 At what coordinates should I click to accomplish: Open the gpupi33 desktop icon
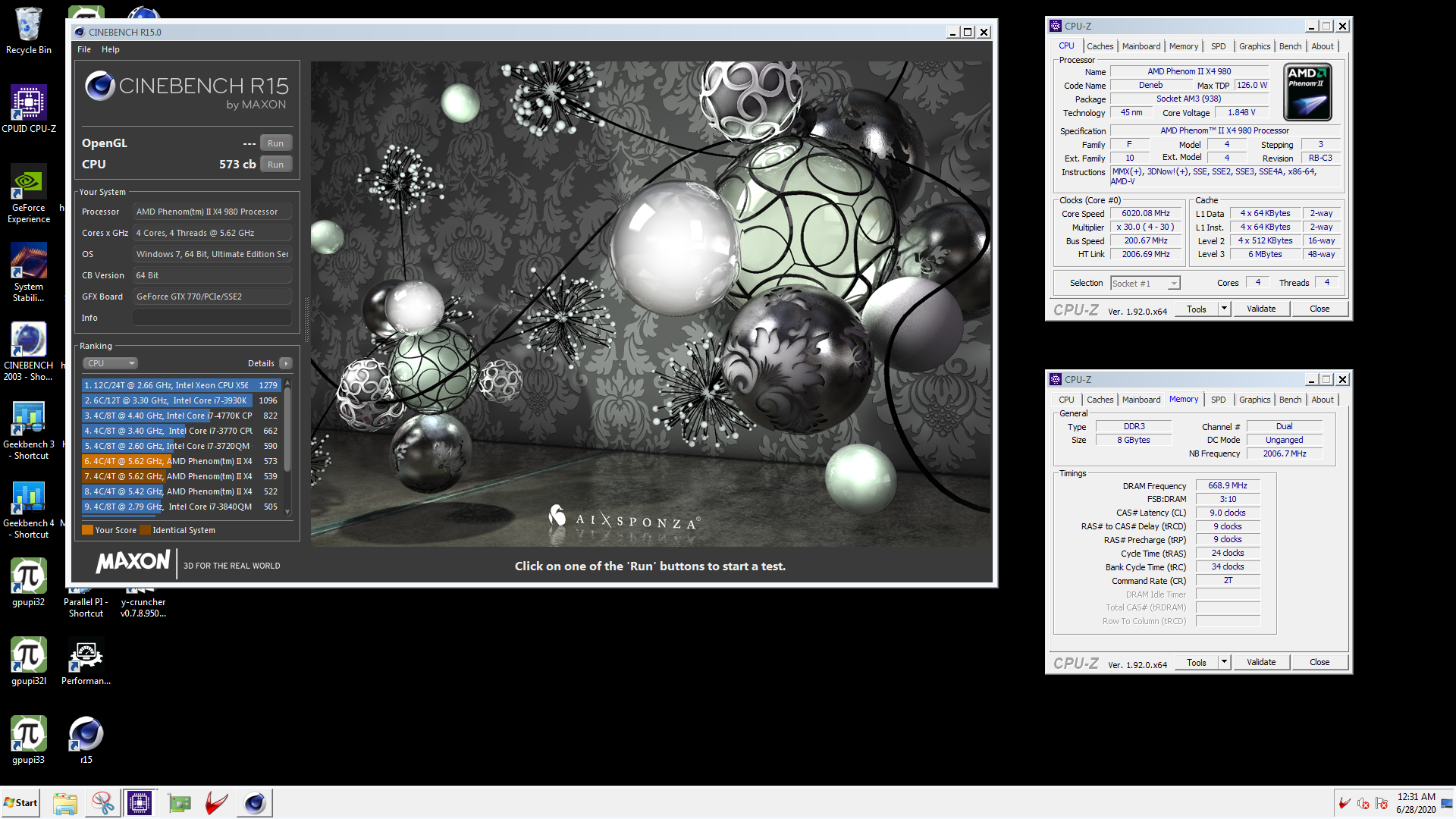pyautogui.click(x=29, y=740)
